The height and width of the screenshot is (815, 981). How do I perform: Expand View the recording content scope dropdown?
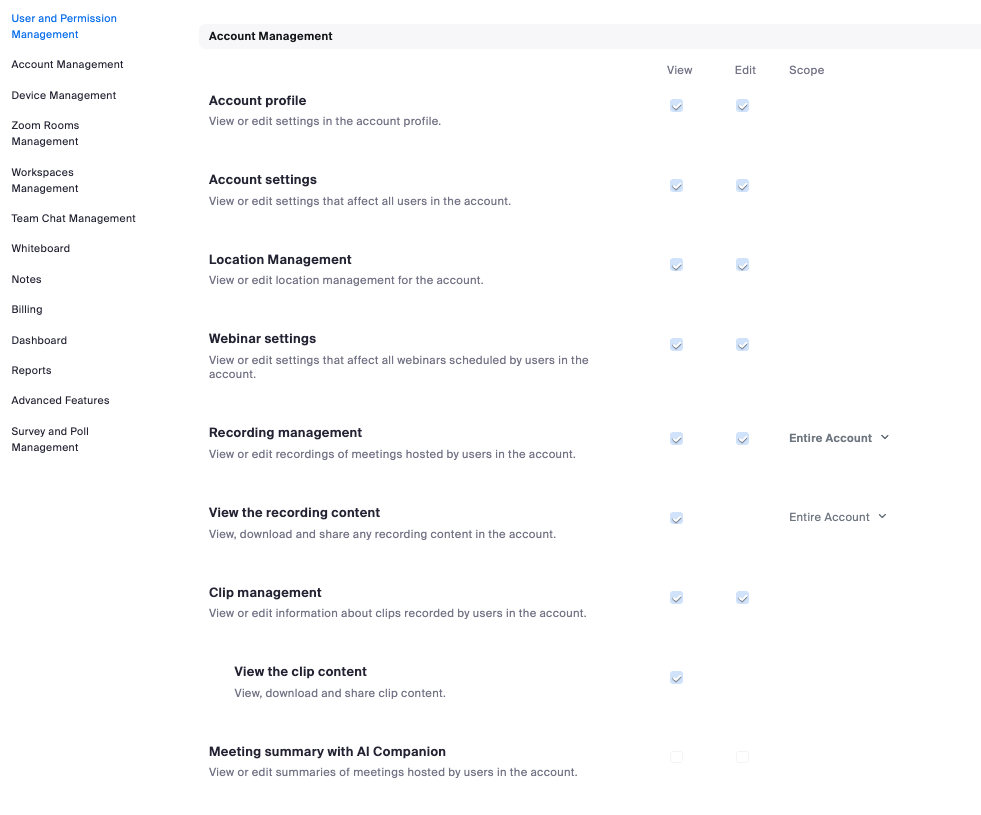(x=837, y=517)
